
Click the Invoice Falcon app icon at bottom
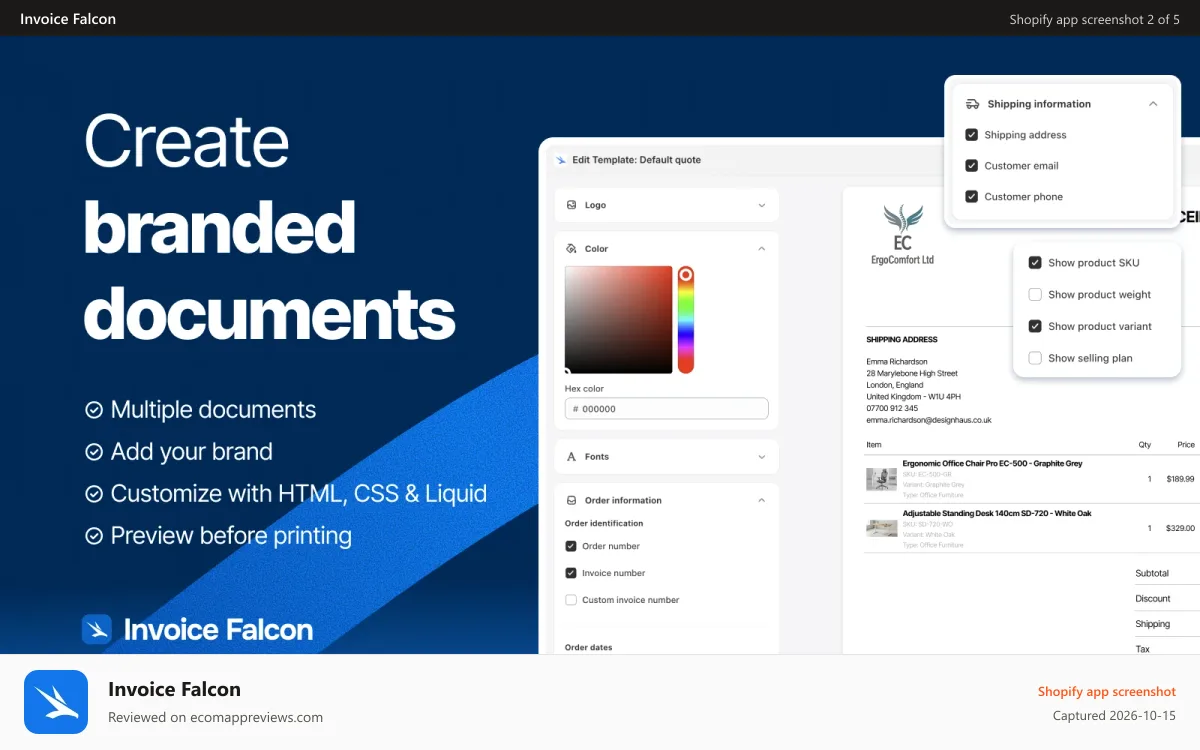pos(56,702)
